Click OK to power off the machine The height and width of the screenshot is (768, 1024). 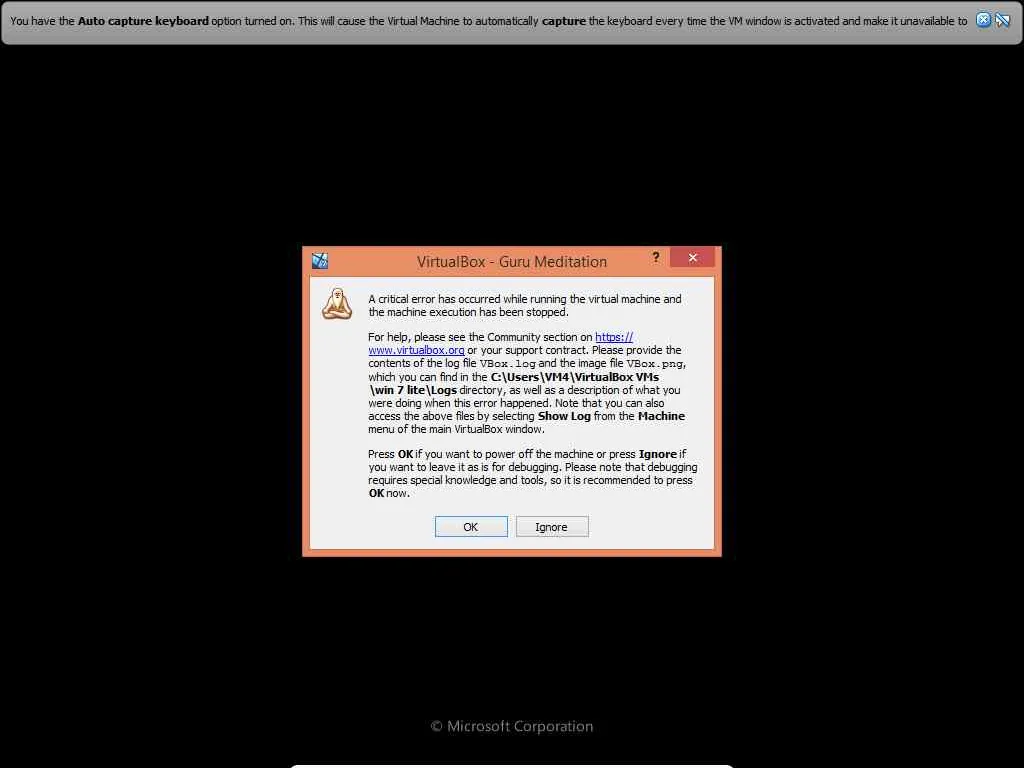tap(471, 526)
